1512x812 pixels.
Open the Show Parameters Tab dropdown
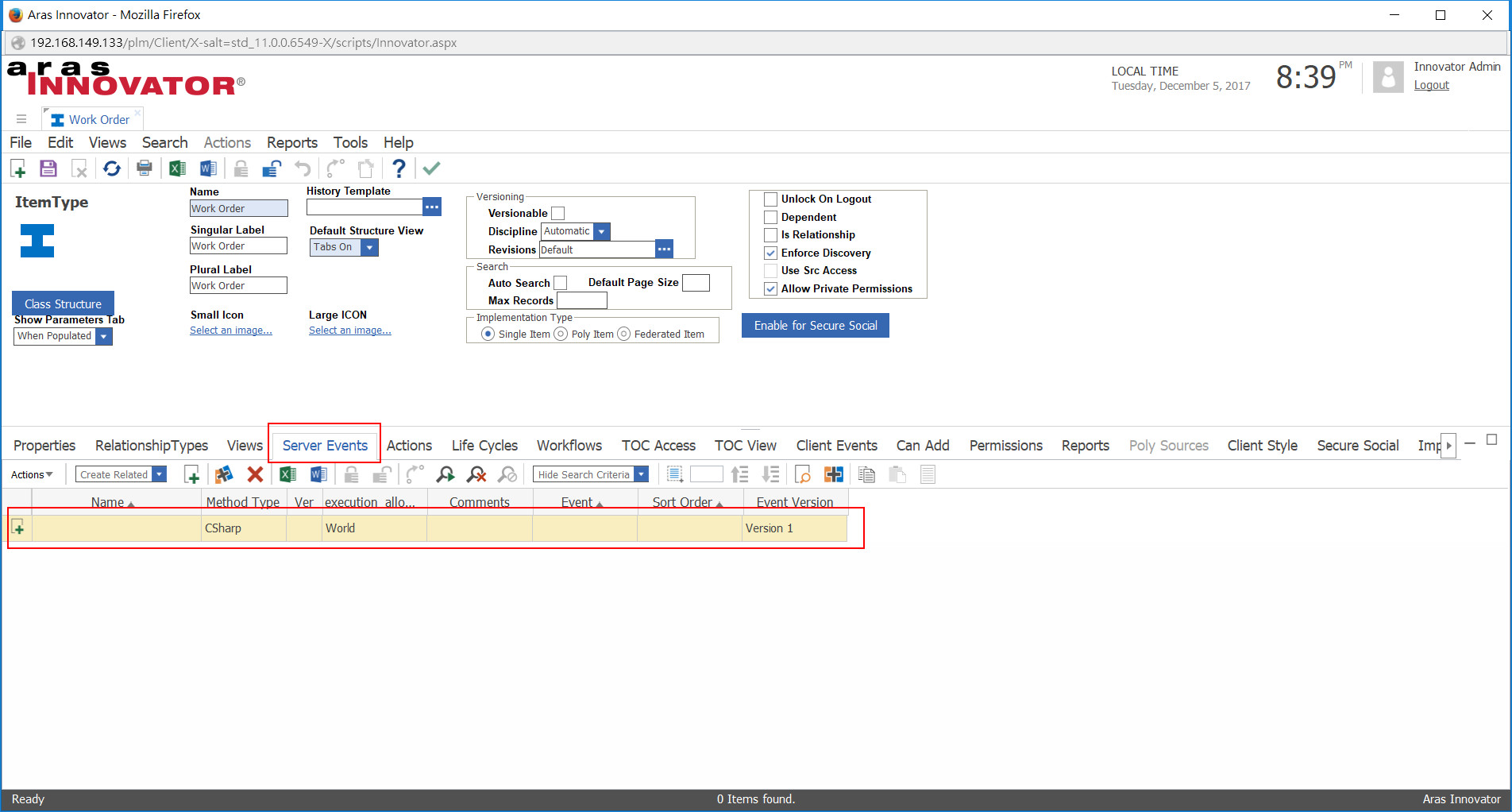tap(103, 336)
